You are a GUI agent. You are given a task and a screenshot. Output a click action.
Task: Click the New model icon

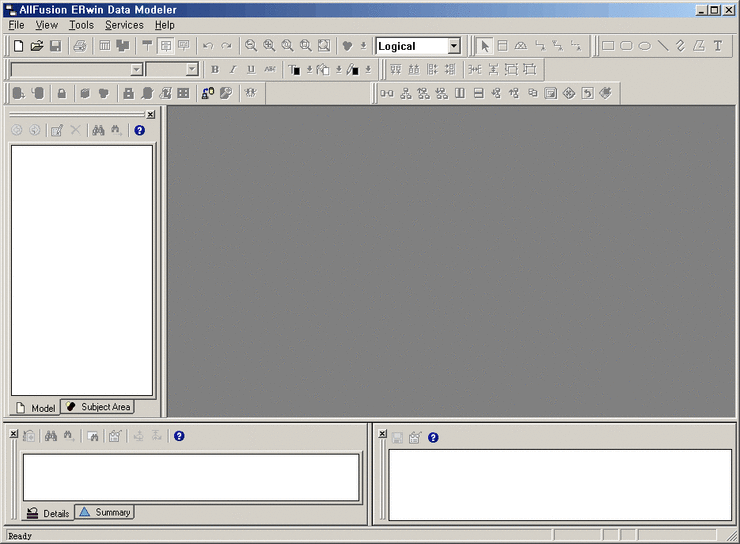pyautogui.click(x=18, y=46)
